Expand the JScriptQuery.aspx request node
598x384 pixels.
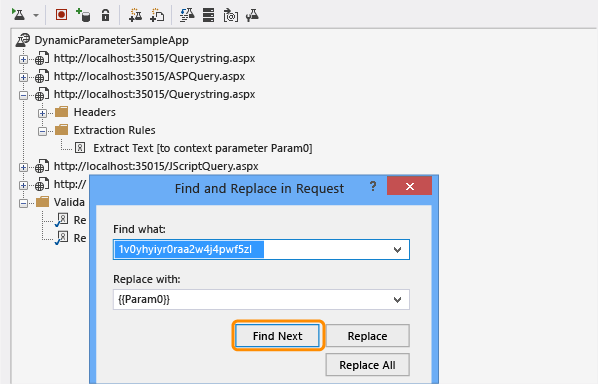23,167
